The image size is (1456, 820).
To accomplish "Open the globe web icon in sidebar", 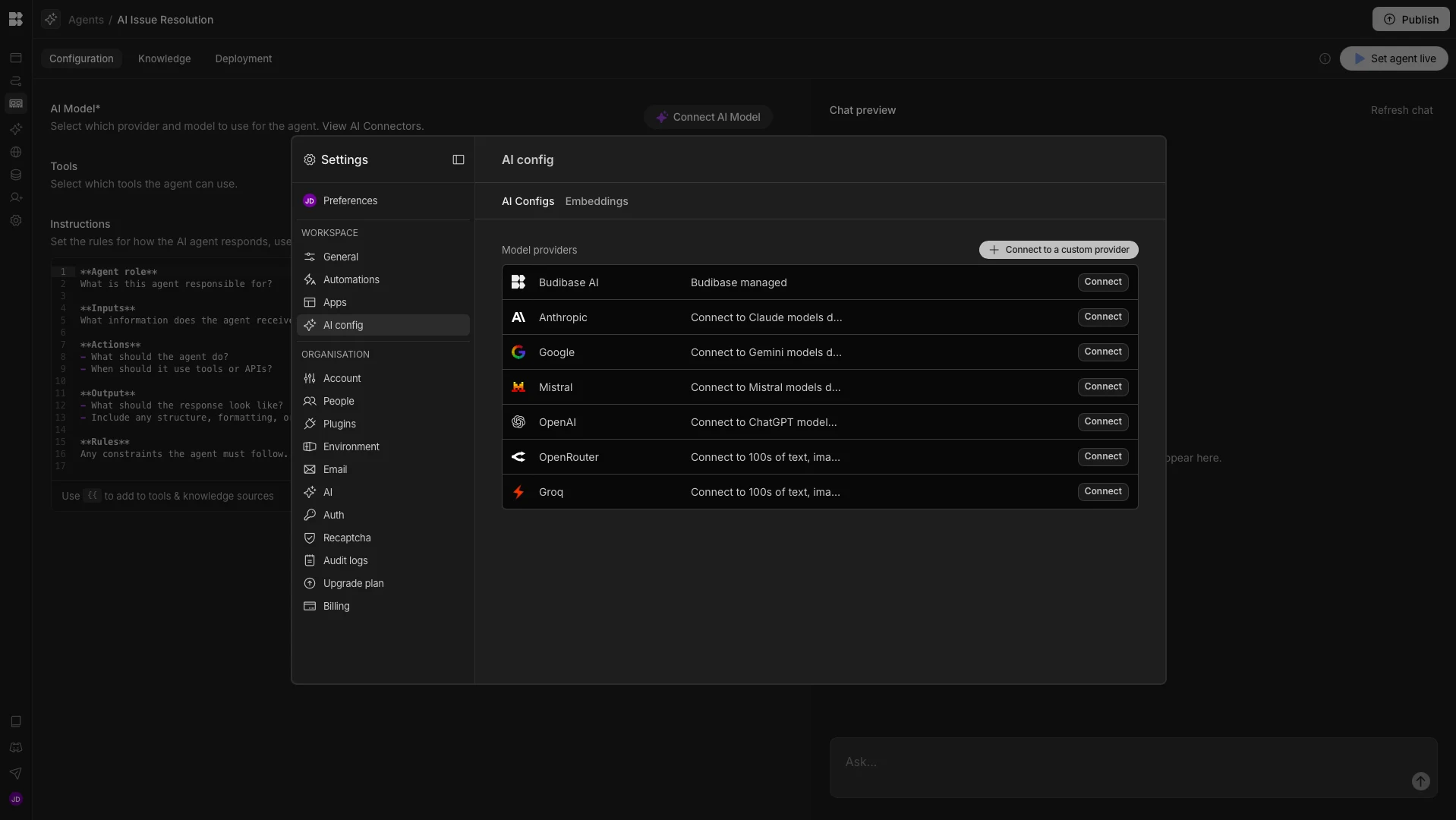I will (x=15, y=152).
